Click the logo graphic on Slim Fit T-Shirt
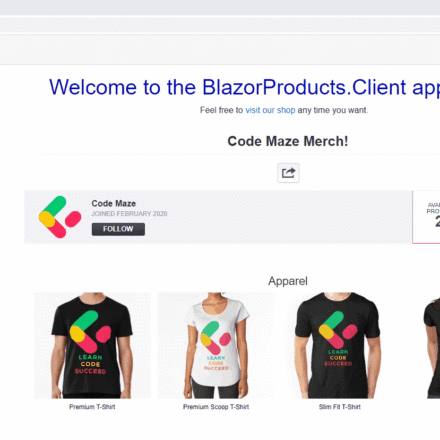Viewport: 440px width, 440px height. click(338, 330)
